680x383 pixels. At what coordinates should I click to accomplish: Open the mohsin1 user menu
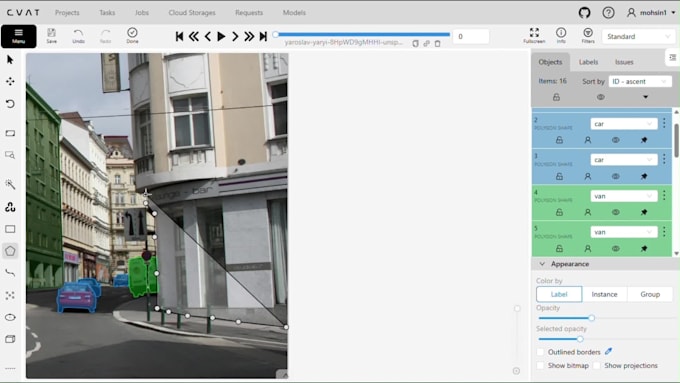651,13
